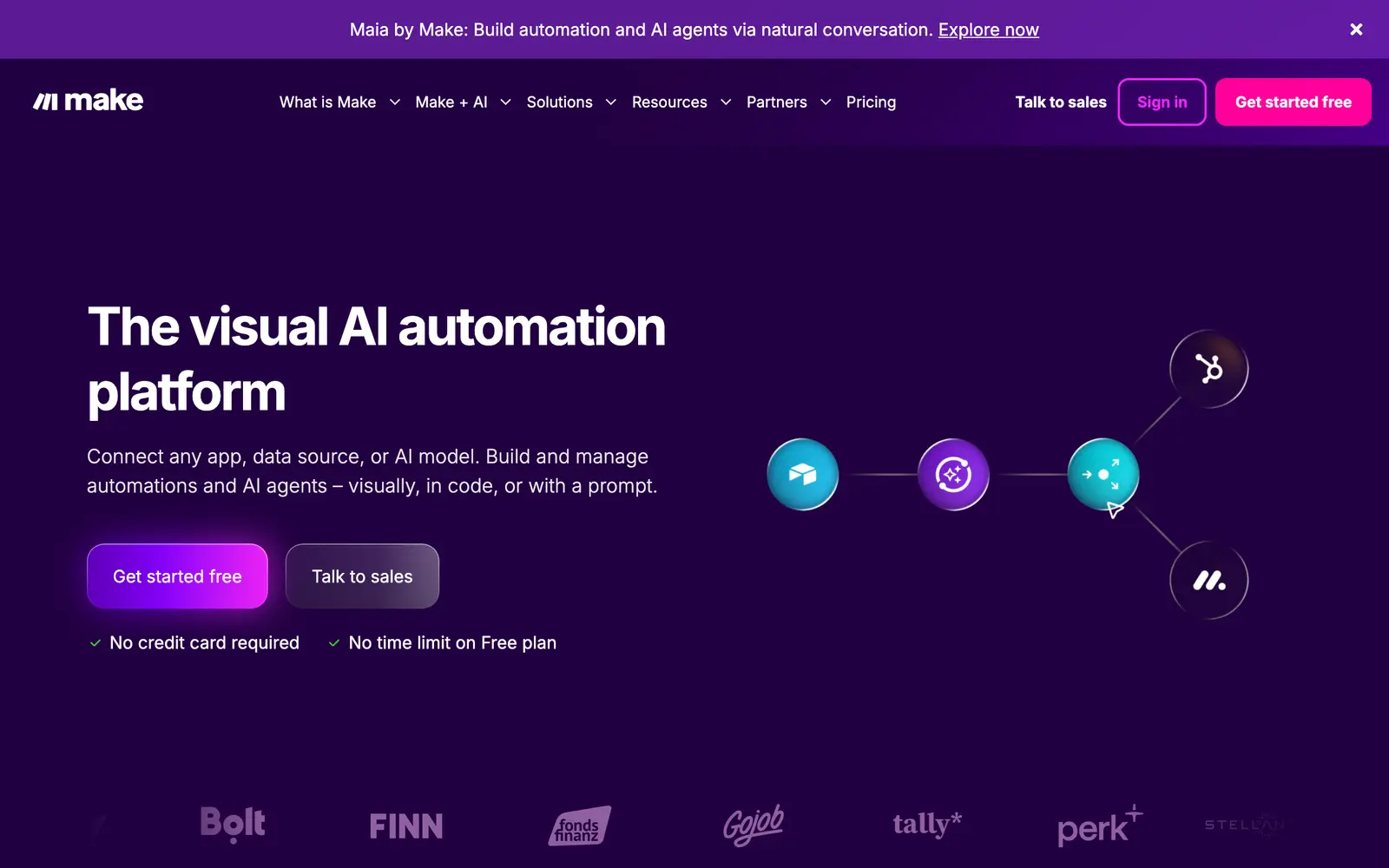This screenshot has width=1389, height=868.
Task: Click the Stellantis customer logo
Action: [x=1244, y=825]
